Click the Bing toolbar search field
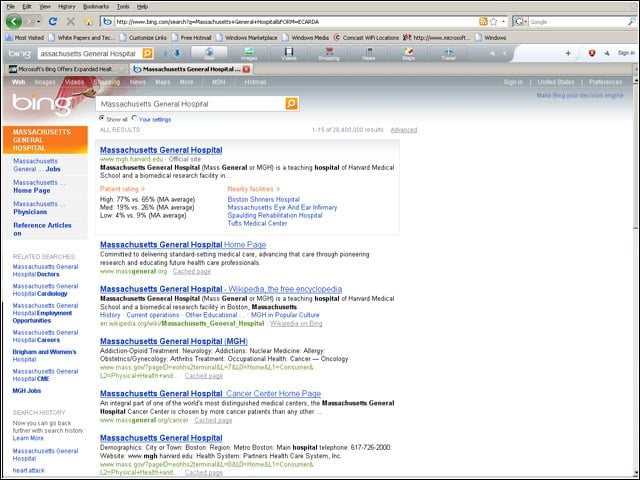This screenshot has height=480, width=640. (x=89, y=53)
